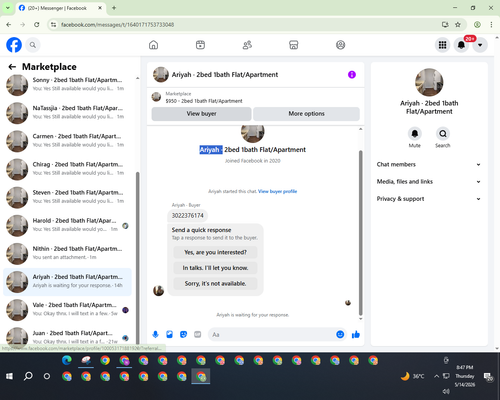500x400 pixels.
Task: Record a voice clip with the microphone icon
Action: (x=155, y=334)
